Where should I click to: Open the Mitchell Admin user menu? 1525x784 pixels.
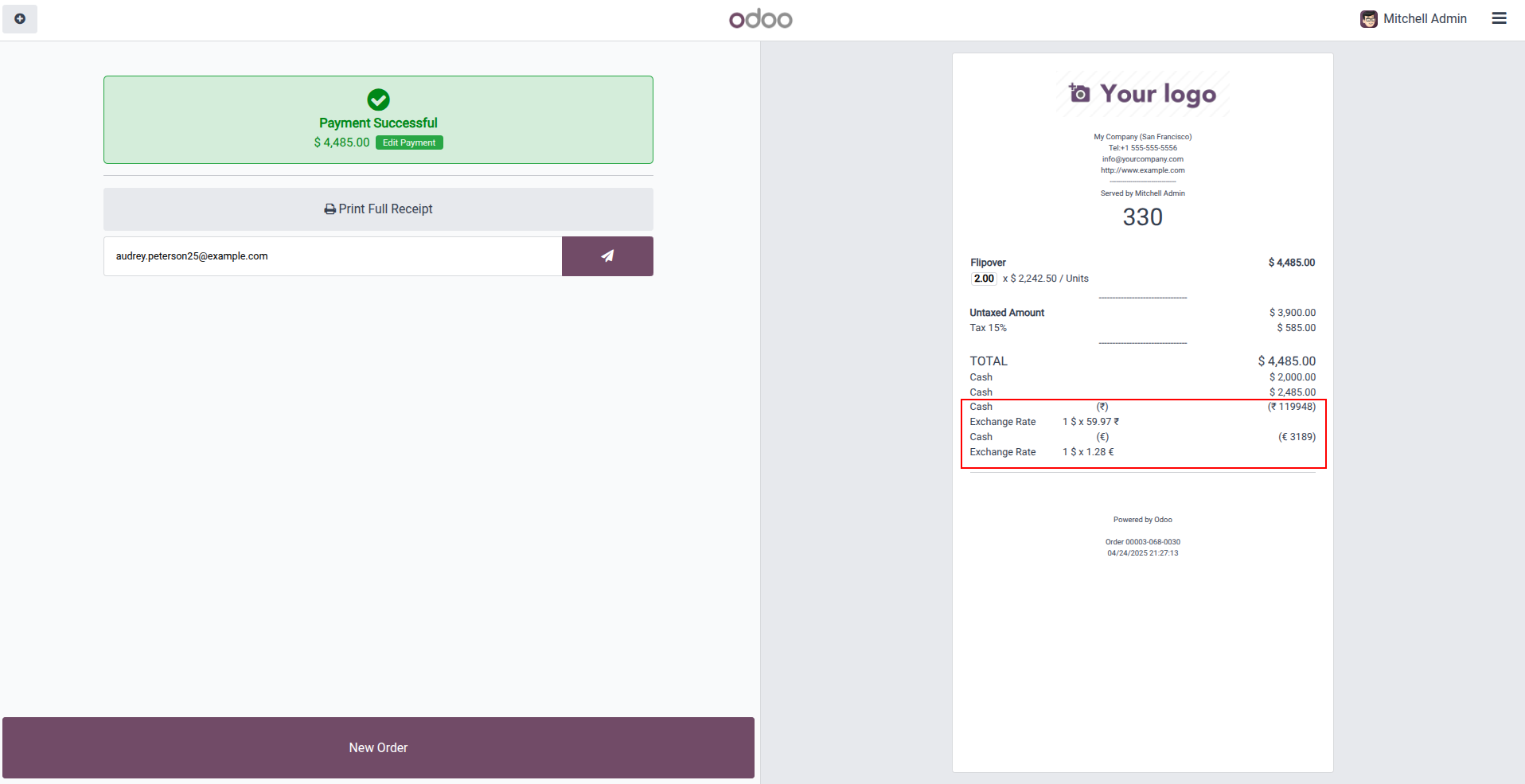tap(1414, 19)
